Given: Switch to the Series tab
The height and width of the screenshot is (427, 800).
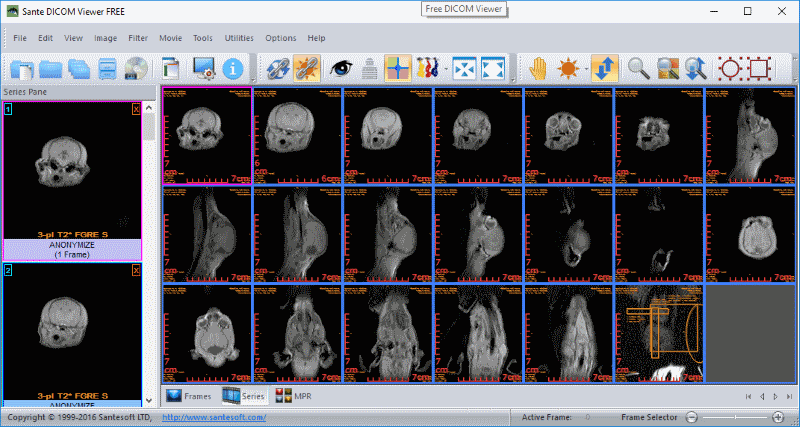Looking at the screenshot, I should click(244, 396).
